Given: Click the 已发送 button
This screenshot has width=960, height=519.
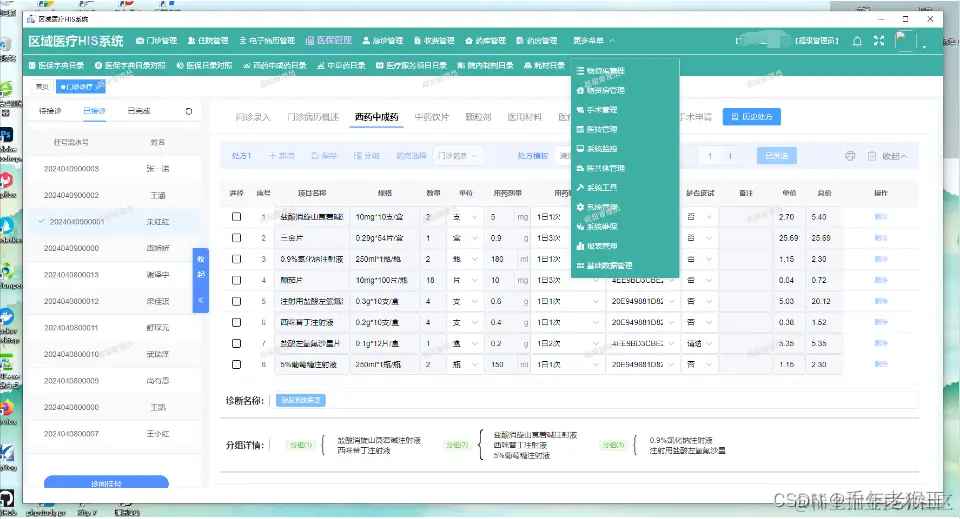Looking at the screenshot, I should click(x=777, y=156).
